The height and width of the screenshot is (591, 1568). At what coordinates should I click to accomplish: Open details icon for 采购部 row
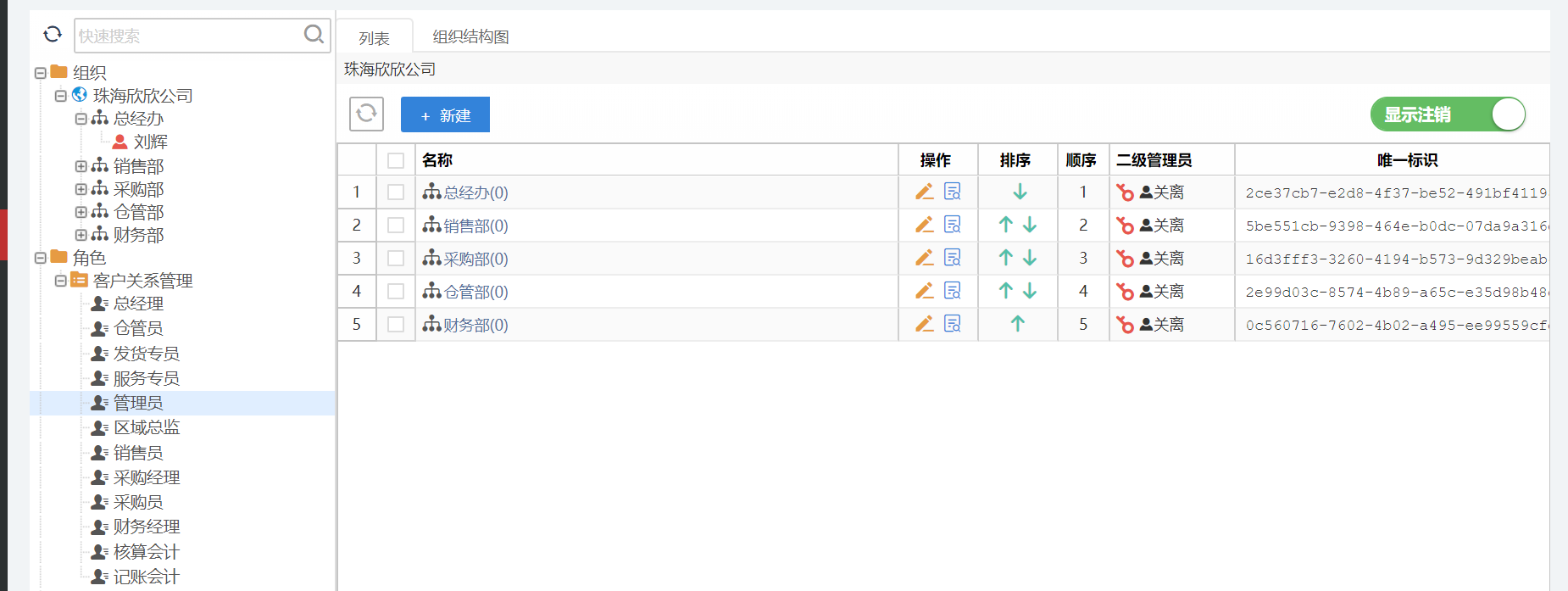tap(953, 258)
